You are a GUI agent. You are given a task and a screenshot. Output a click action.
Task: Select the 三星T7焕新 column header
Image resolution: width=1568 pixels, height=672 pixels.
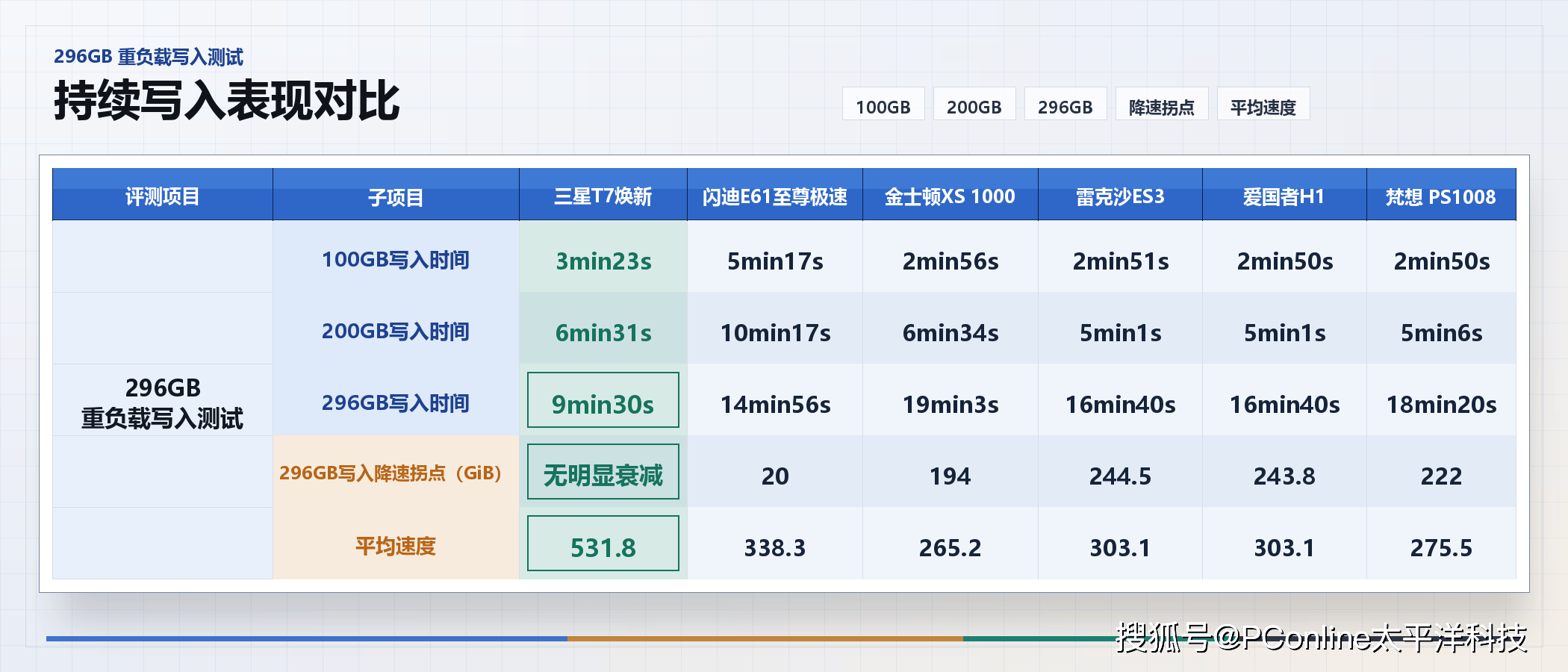(603, 196)
